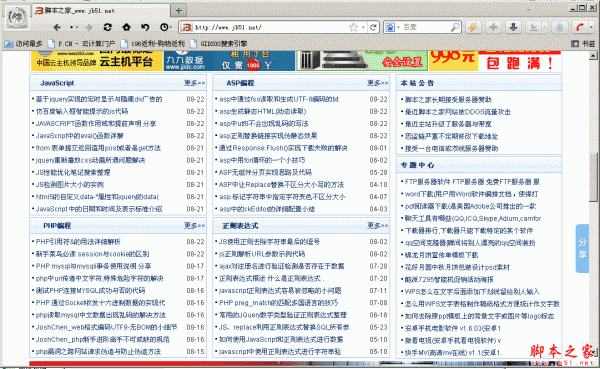Viewport: 600px width, 369px height.
Task: Click the red 包跑满 banner ad
Action: pos(520,60)
